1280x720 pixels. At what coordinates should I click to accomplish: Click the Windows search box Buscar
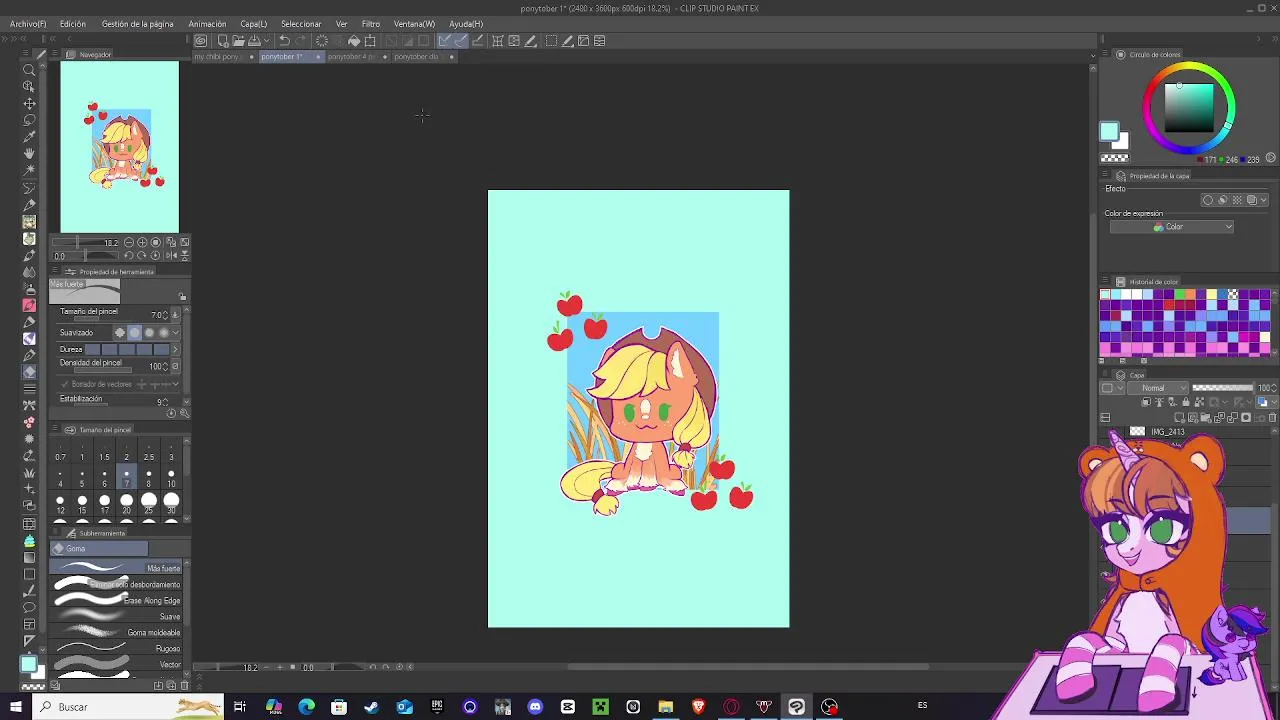point(130,707)
